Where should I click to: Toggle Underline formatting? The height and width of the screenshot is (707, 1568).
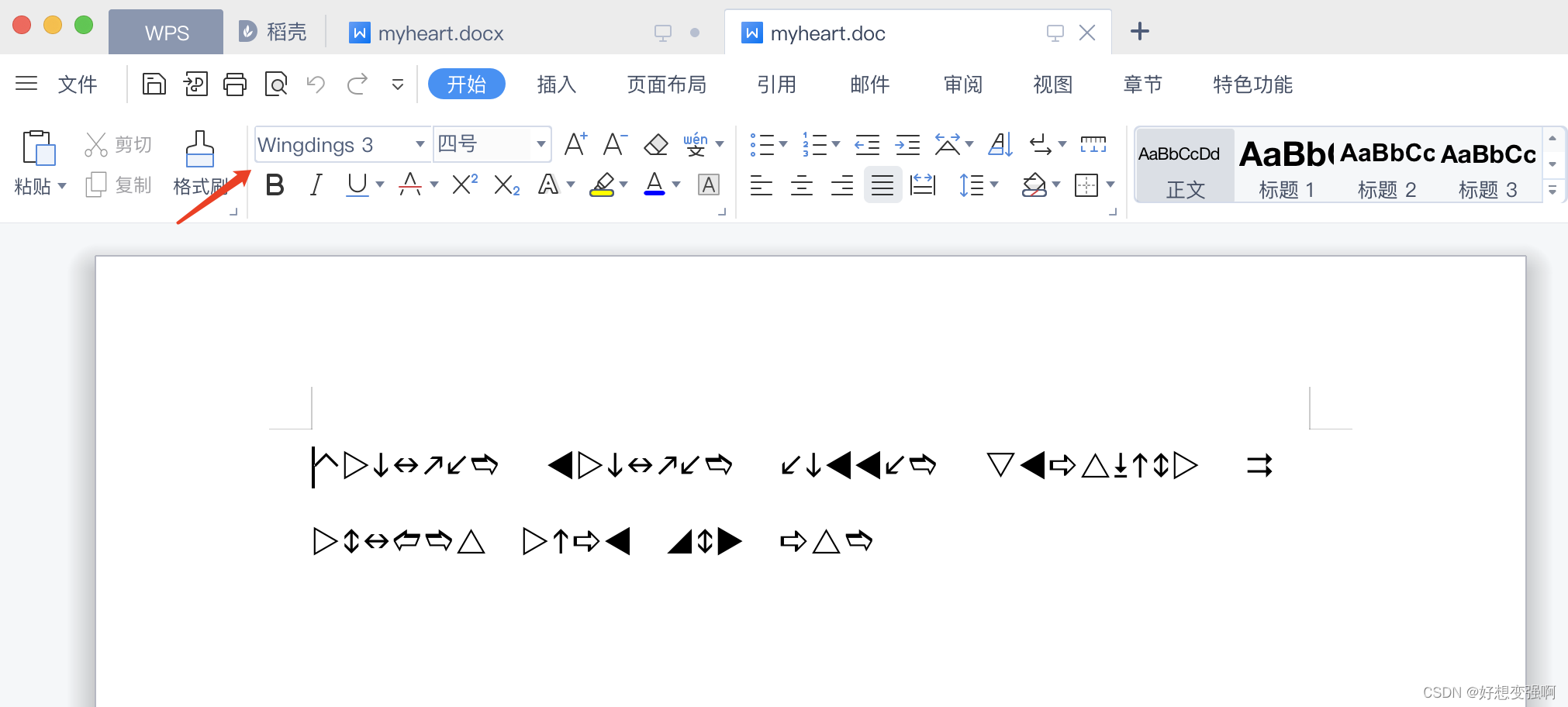click(x=357, y=185)
